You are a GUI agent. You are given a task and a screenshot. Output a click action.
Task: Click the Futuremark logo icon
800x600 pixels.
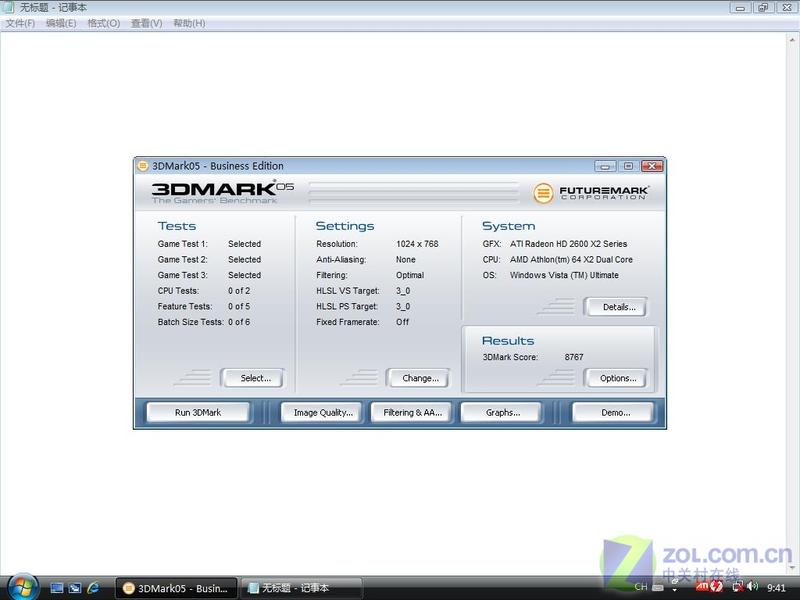click(x=543, y=193)
